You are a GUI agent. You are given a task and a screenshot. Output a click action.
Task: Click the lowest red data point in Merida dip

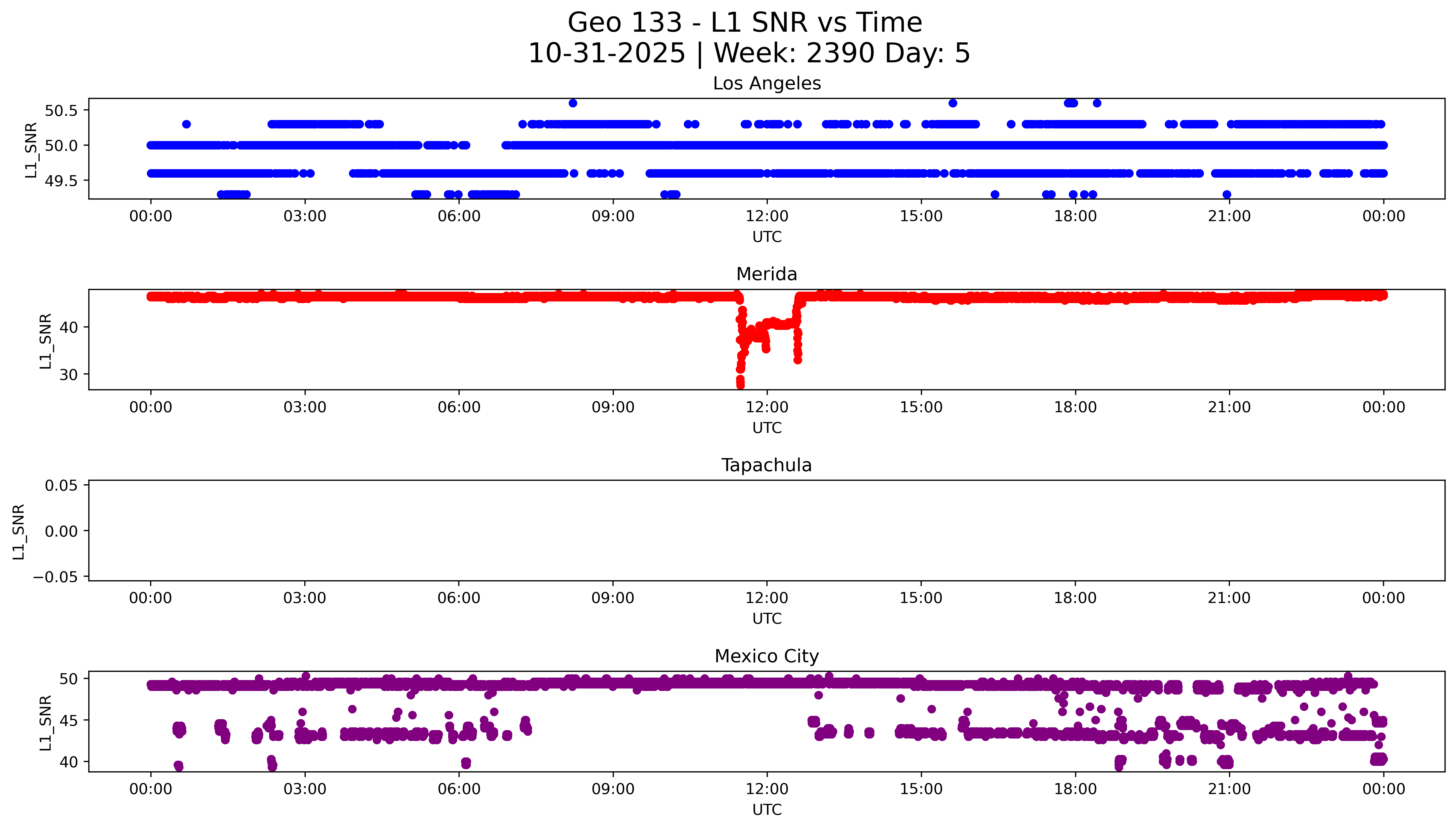pos(740,385)
